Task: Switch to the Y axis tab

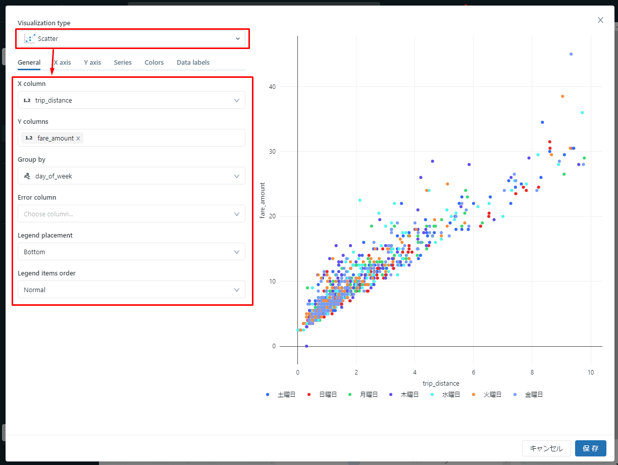Action: 92,62
